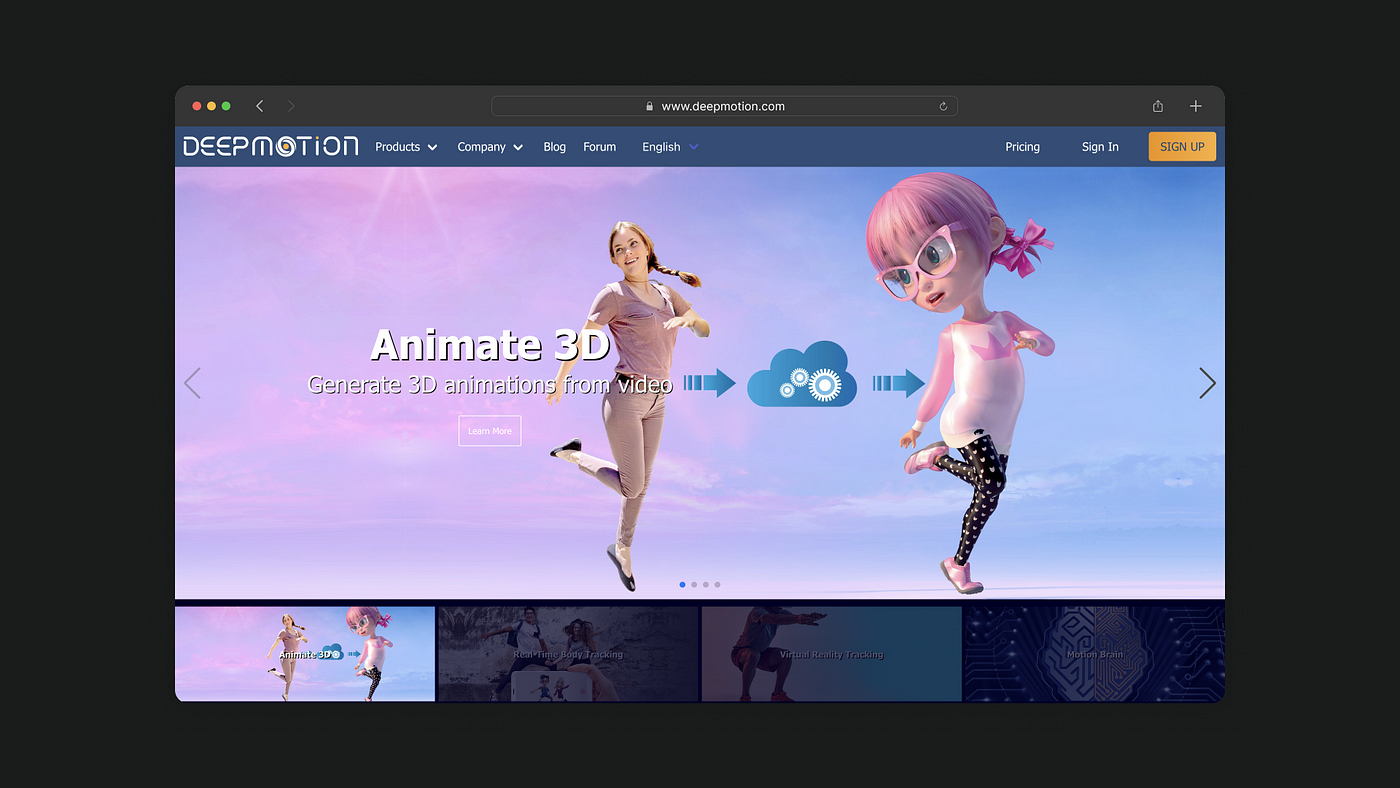Image resolution: width=1400 pixels, height=788 pixels.
Task: Click the browser forward arrow
Action: [x=291, y=105]
